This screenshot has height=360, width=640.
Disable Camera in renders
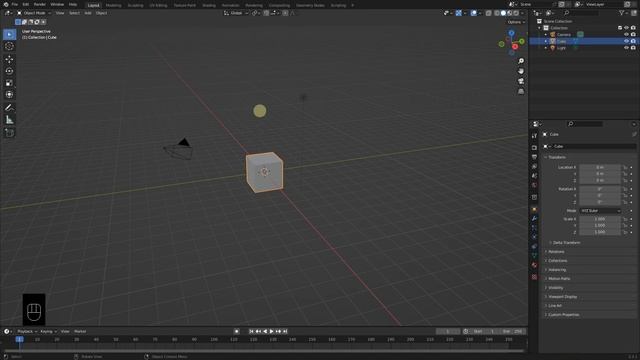point(633,35)
